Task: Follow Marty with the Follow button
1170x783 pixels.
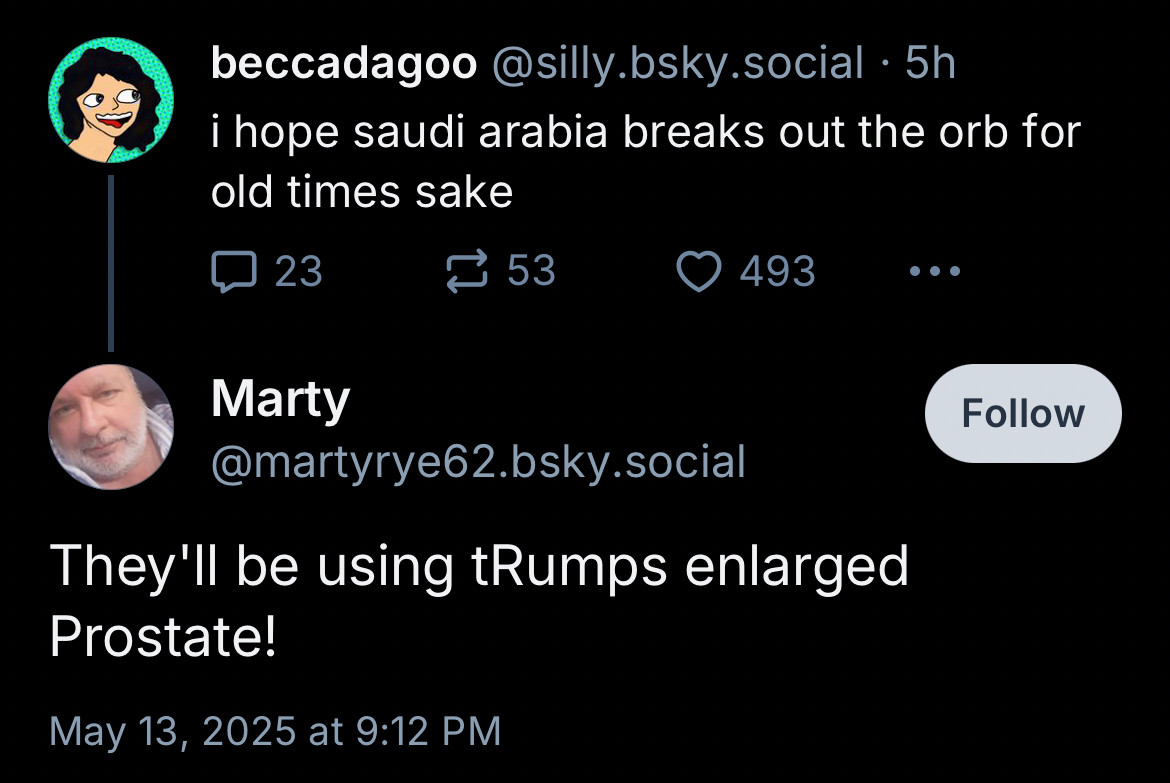Action: click(1023, 414)
